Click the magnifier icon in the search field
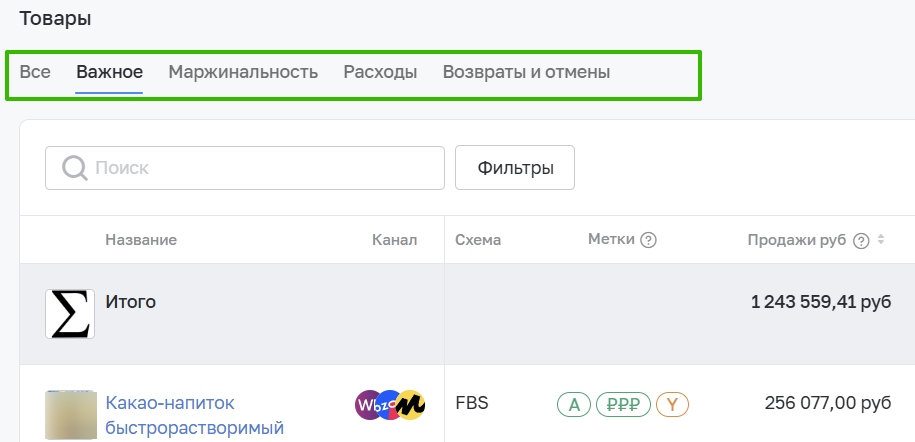This screenshot has width=915, height=442. (x=75, y=168)
